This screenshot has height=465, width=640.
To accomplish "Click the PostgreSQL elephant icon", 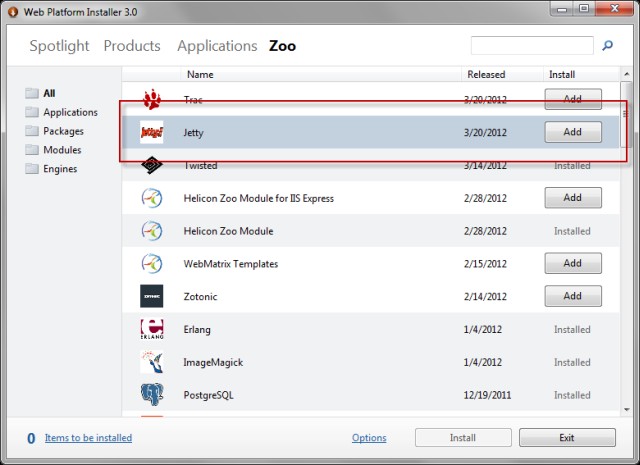I will coord(152,394).
